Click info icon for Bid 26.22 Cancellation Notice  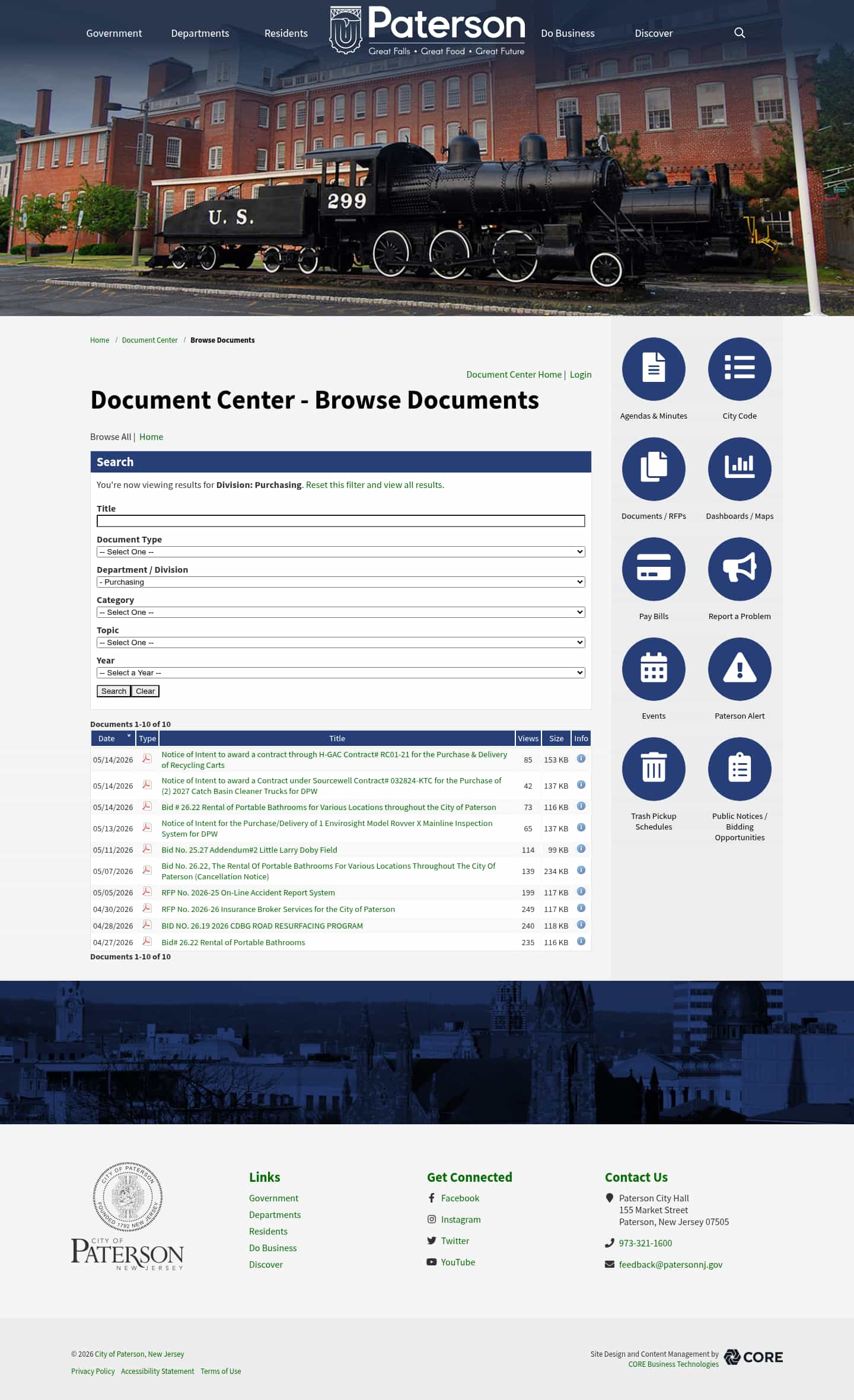(x=581, y=870)
